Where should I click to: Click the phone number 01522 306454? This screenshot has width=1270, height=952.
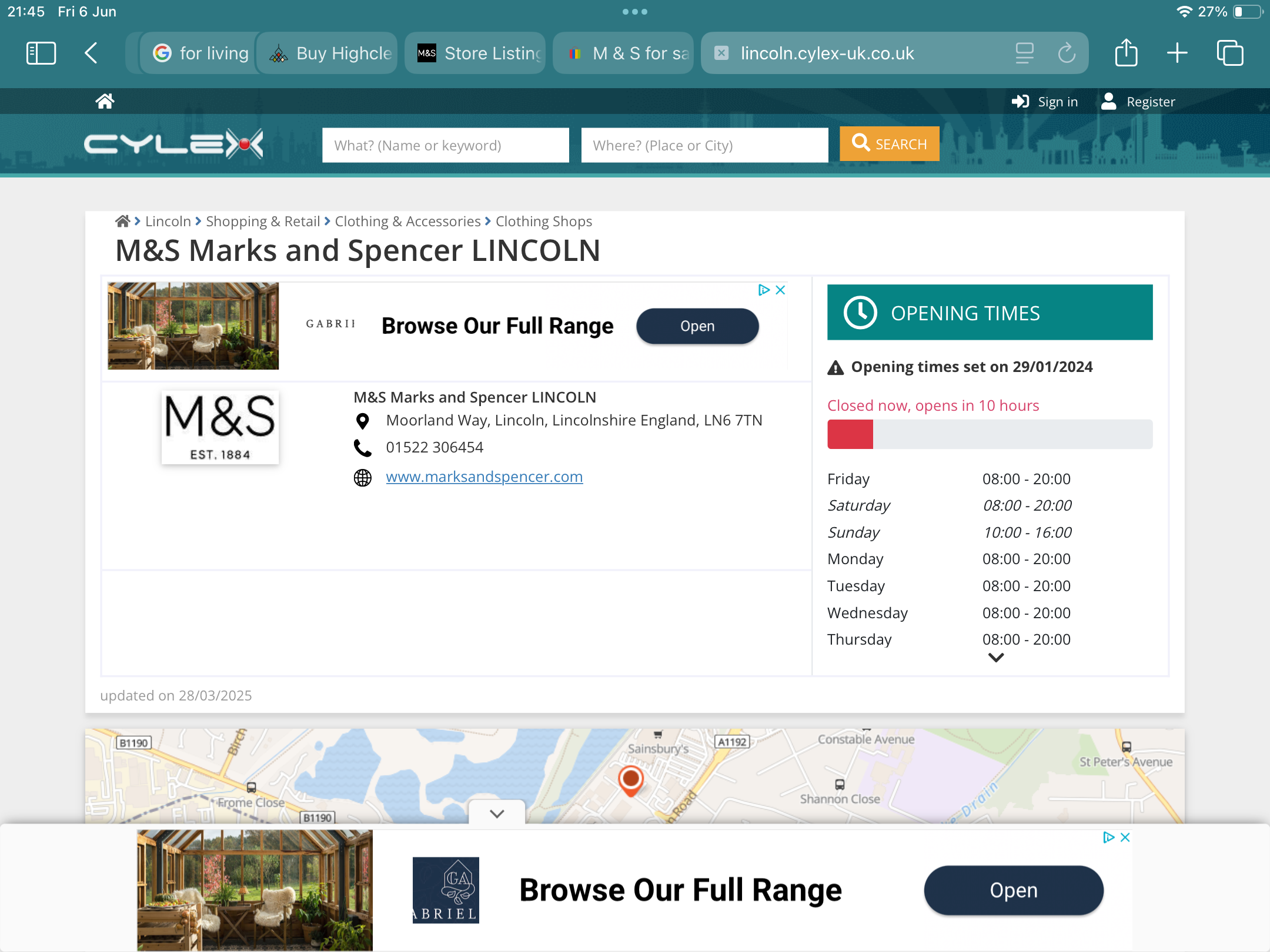pyautogui.click(x=435, y=448)
